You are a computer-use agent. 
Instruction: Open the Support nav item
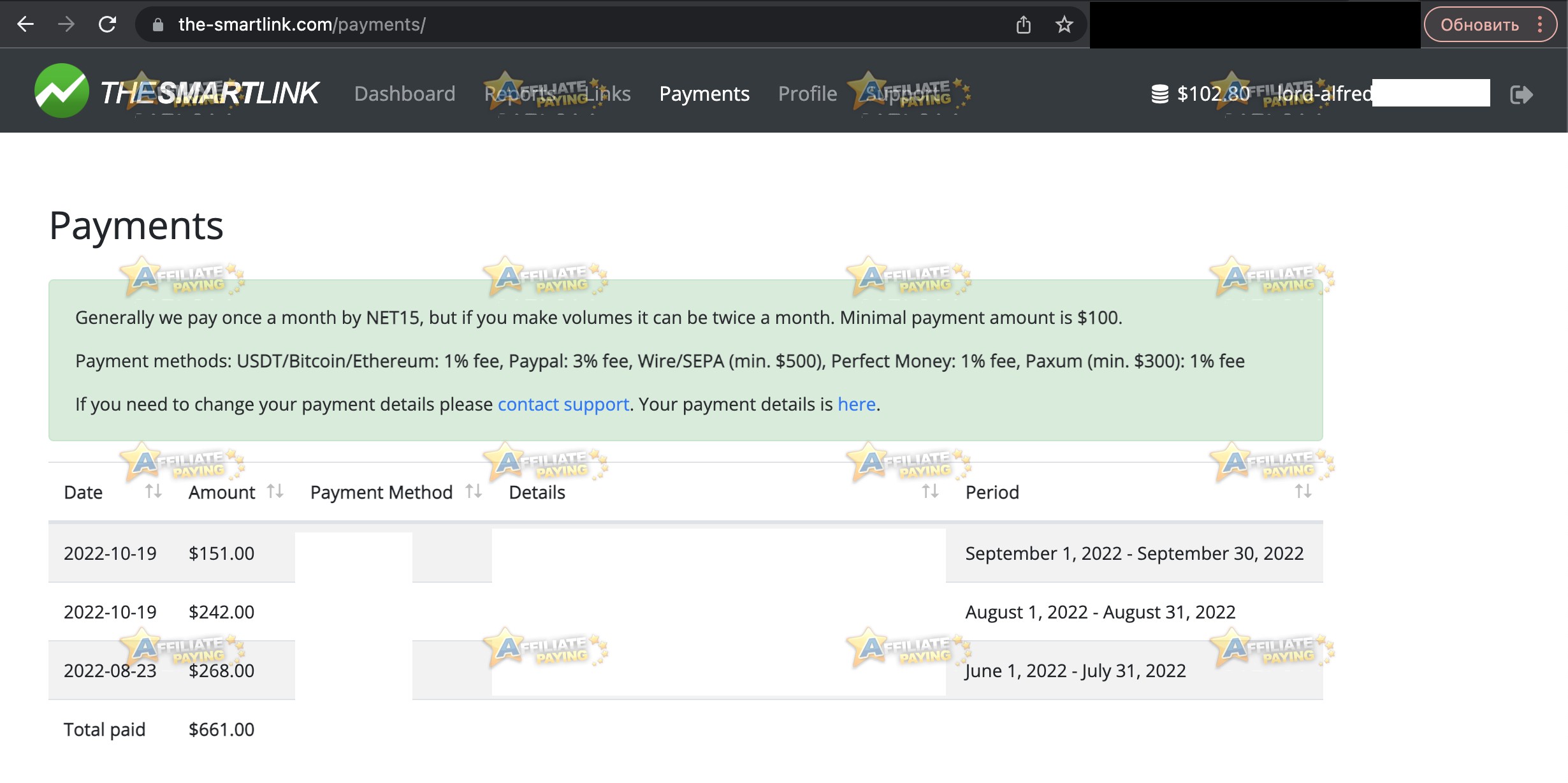903,94
